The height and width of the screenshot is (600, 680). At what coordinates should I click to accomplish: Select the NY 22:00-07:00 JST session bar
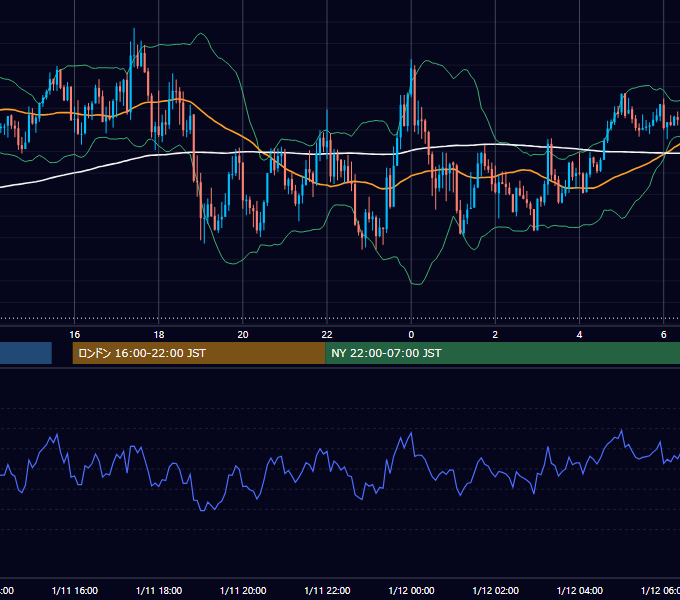point(502,353)
